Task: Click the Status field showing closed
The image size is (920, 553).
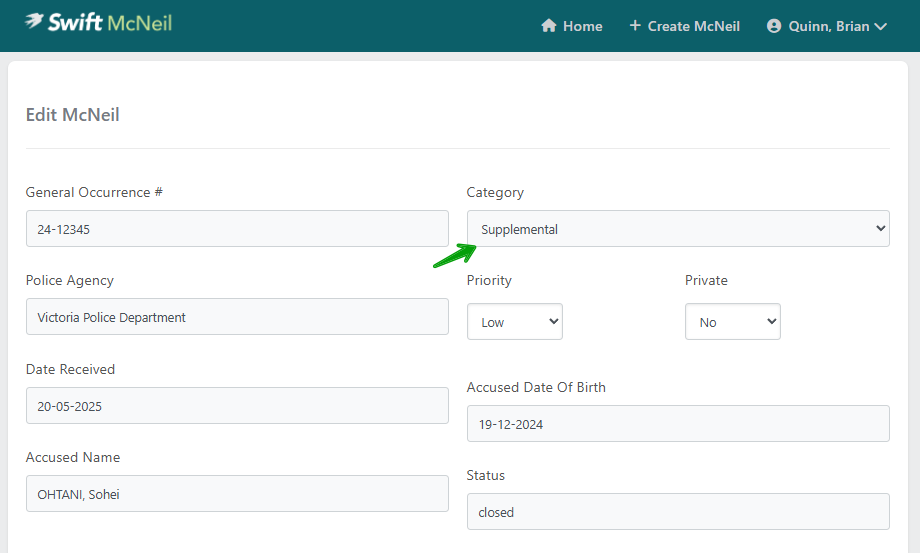Action: (678, 511)
